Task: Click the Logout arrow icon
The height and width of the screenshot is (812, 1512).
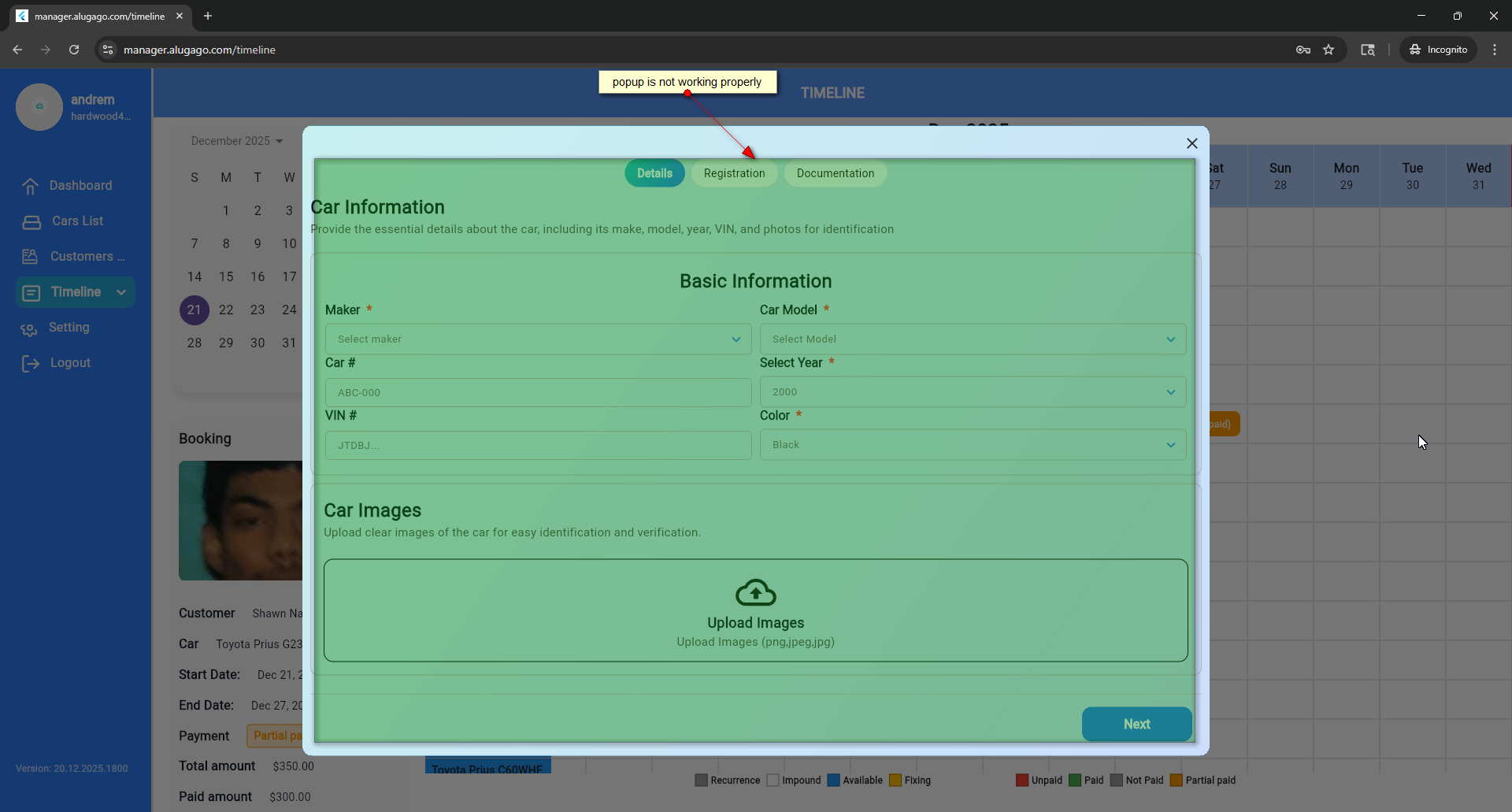Action: (x=31, y=363)
